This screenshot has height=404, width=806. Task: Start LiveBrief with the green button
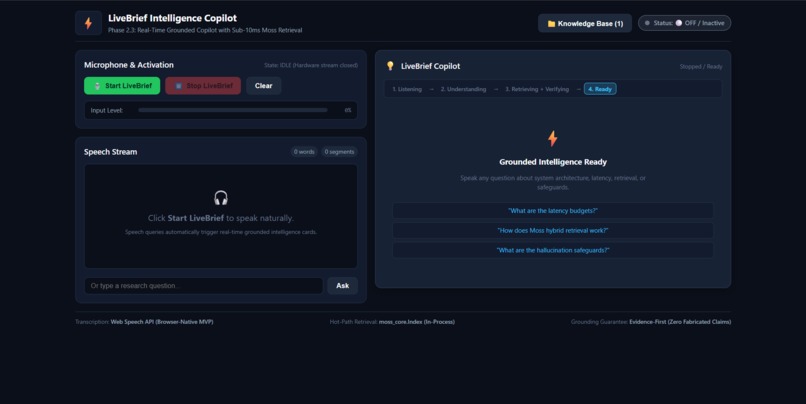[x=122, y=86]
